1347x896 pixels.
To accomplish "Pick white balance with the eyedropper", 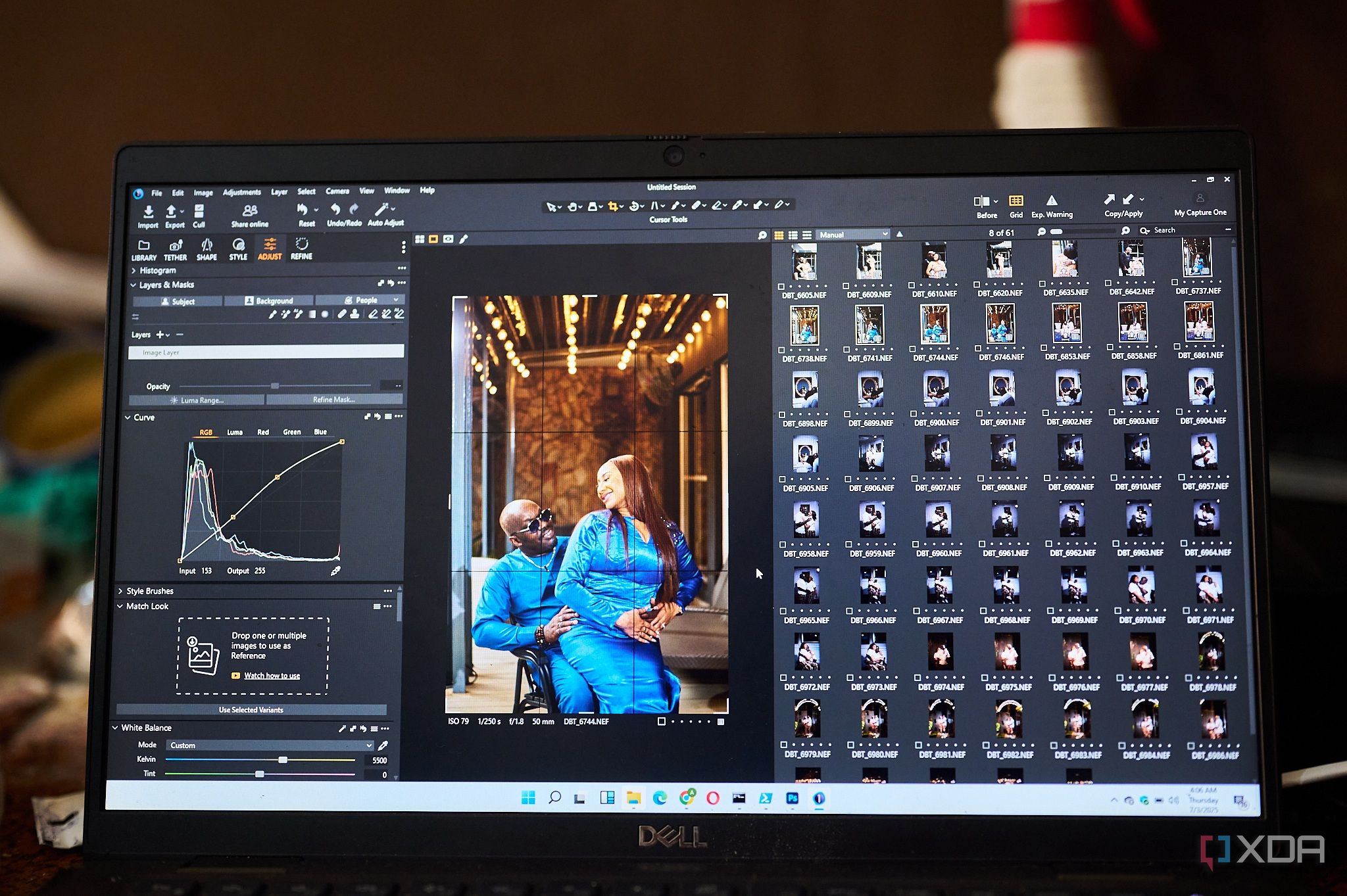I will point(383,745).
